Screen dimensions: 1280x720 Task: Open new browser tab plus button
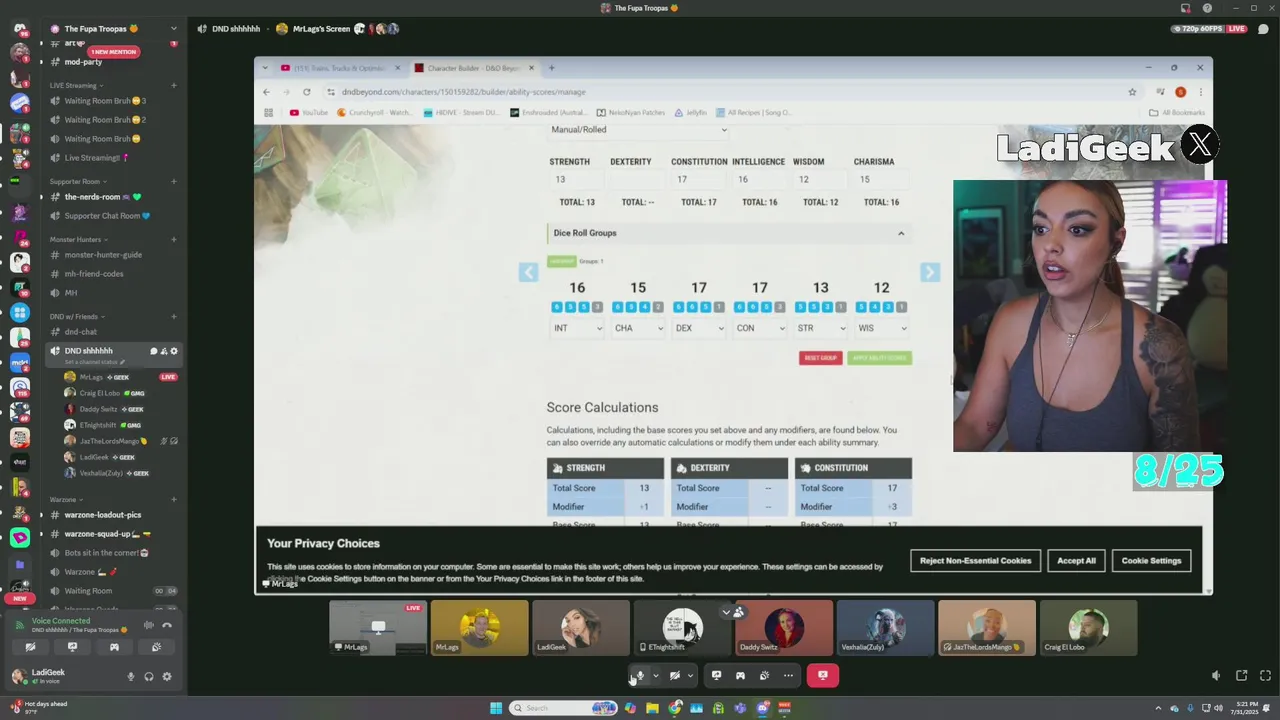pos(551,68)
